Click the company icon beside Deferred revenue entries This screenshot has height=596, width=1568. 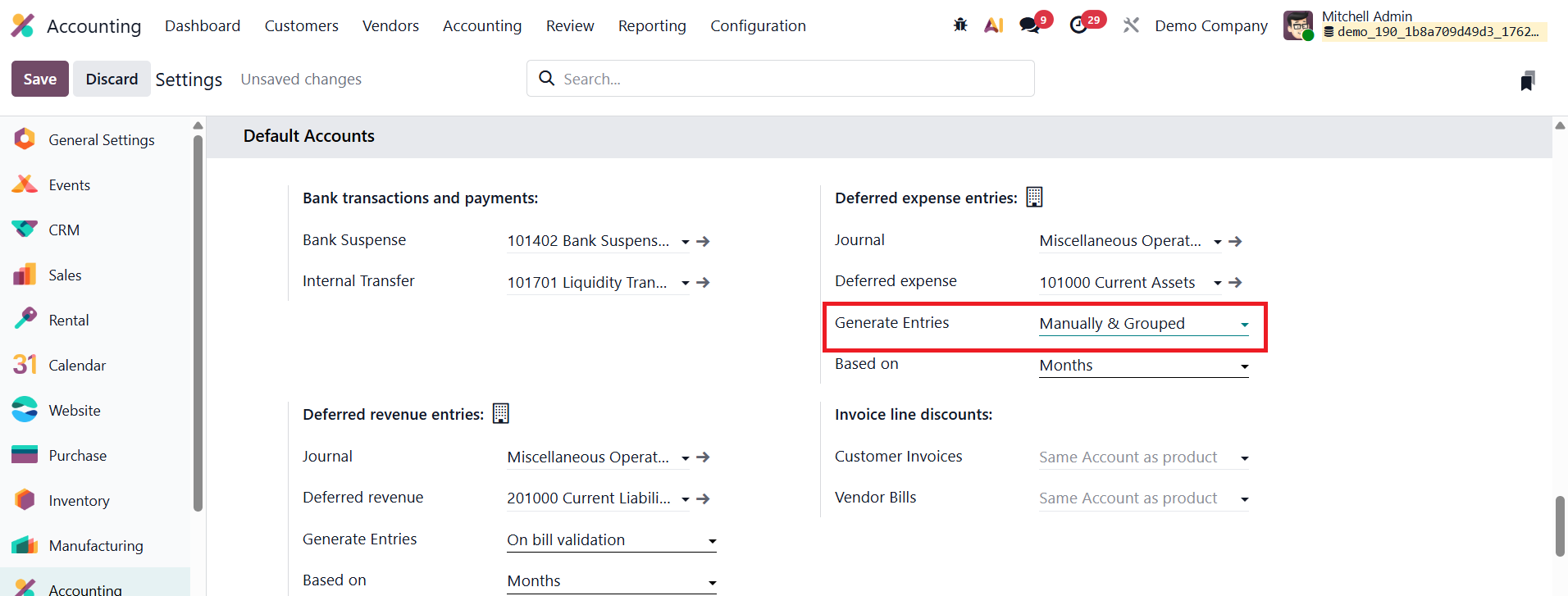500,414
